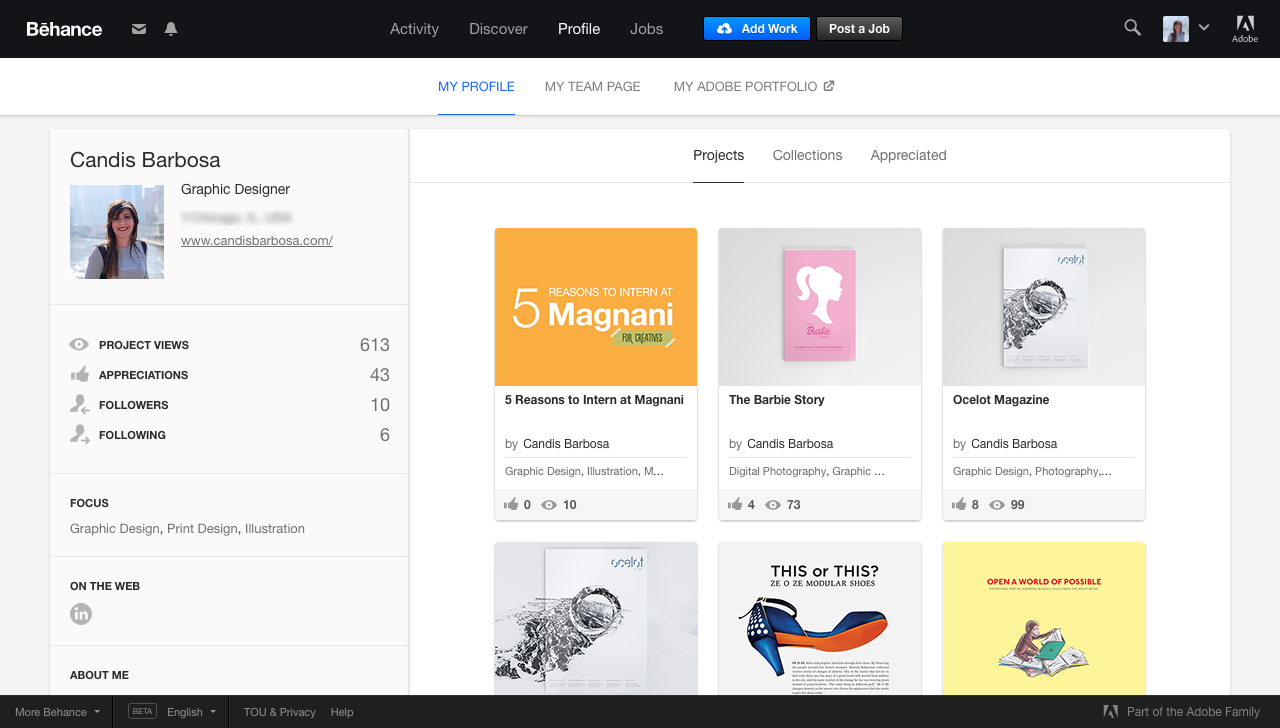Expand the More Behance dropdown
The height and width of the screenshot is (728, 1280).
click(58, 712)
